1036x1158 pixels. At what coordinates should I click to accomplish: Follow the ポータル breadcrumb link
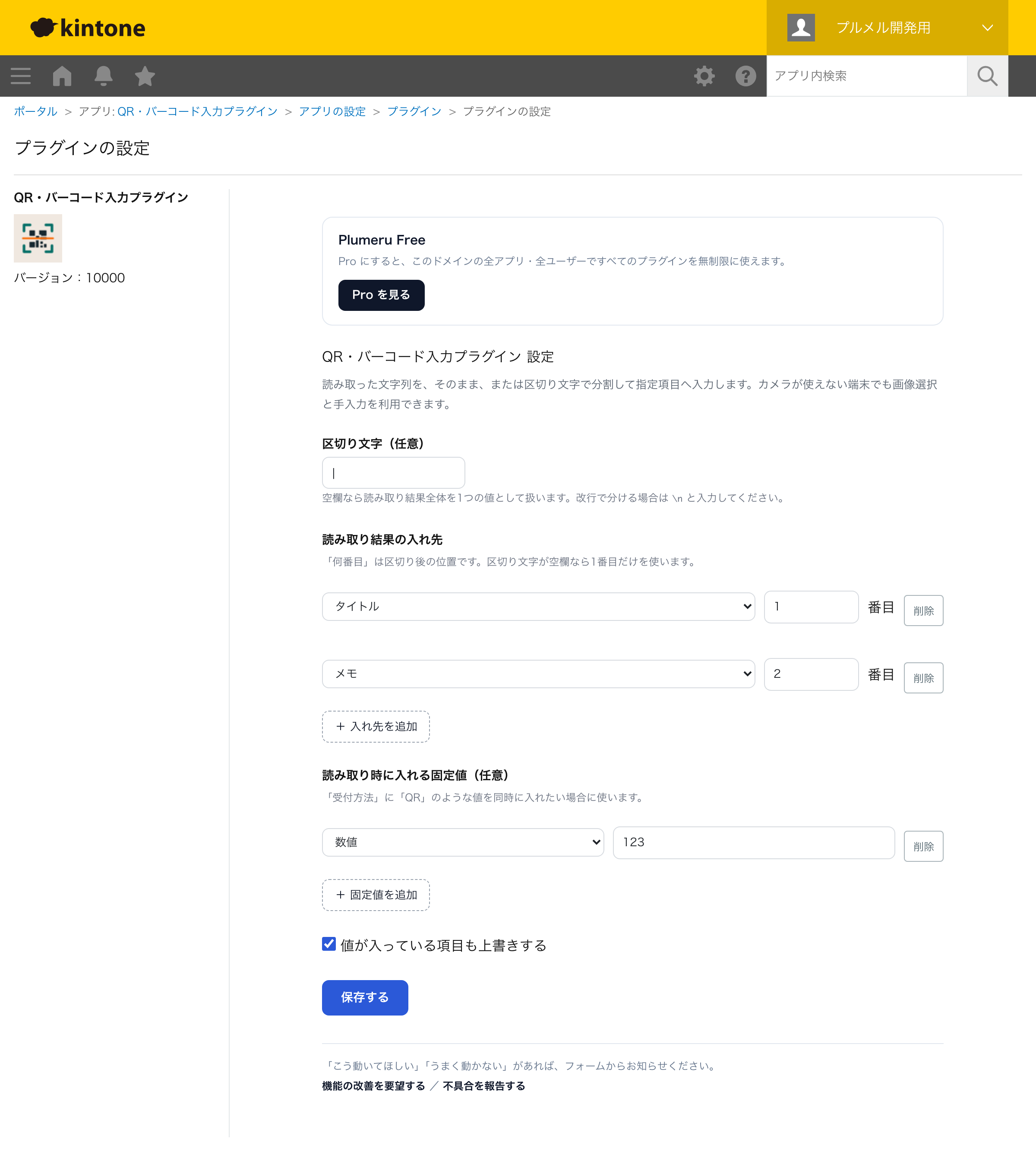pyautogui.click(x=35, y=111)
